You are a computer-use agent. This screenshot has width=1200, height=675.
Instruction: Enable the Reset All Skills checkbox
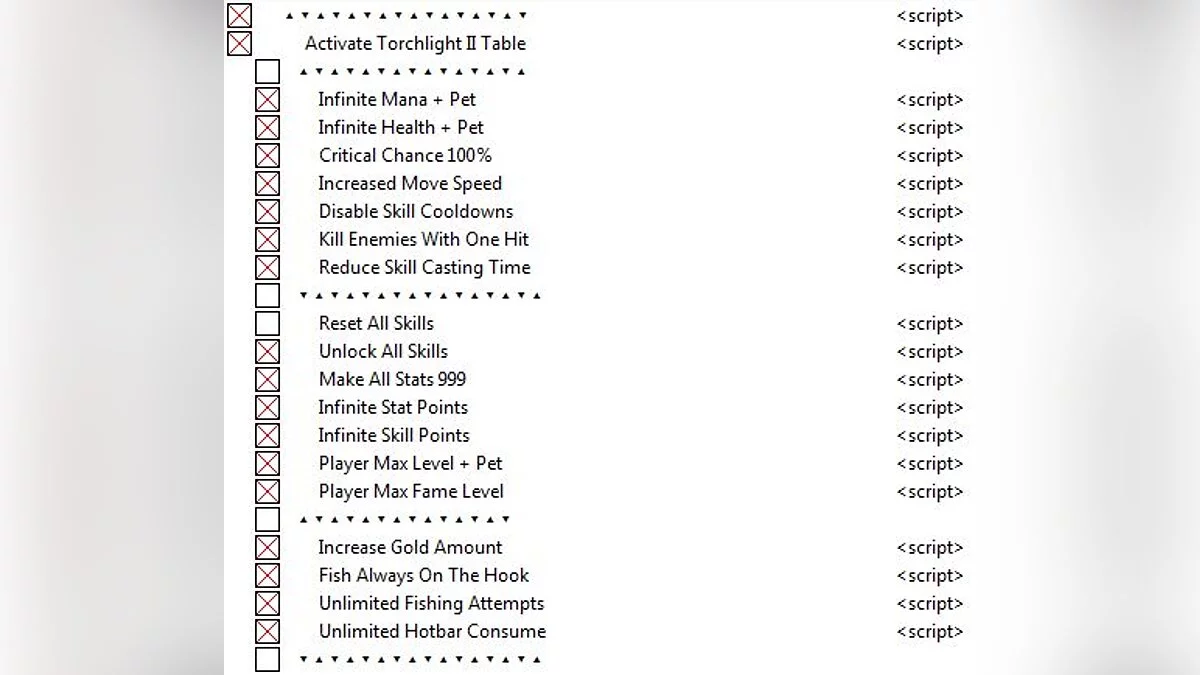[267, 324]
